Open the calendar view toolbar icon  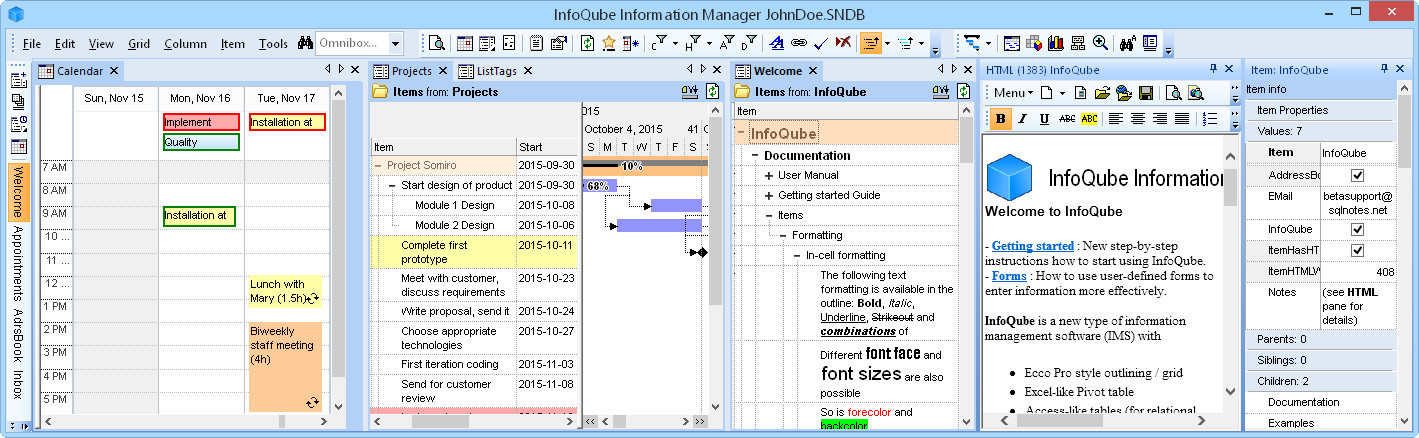tap(465, 43)
